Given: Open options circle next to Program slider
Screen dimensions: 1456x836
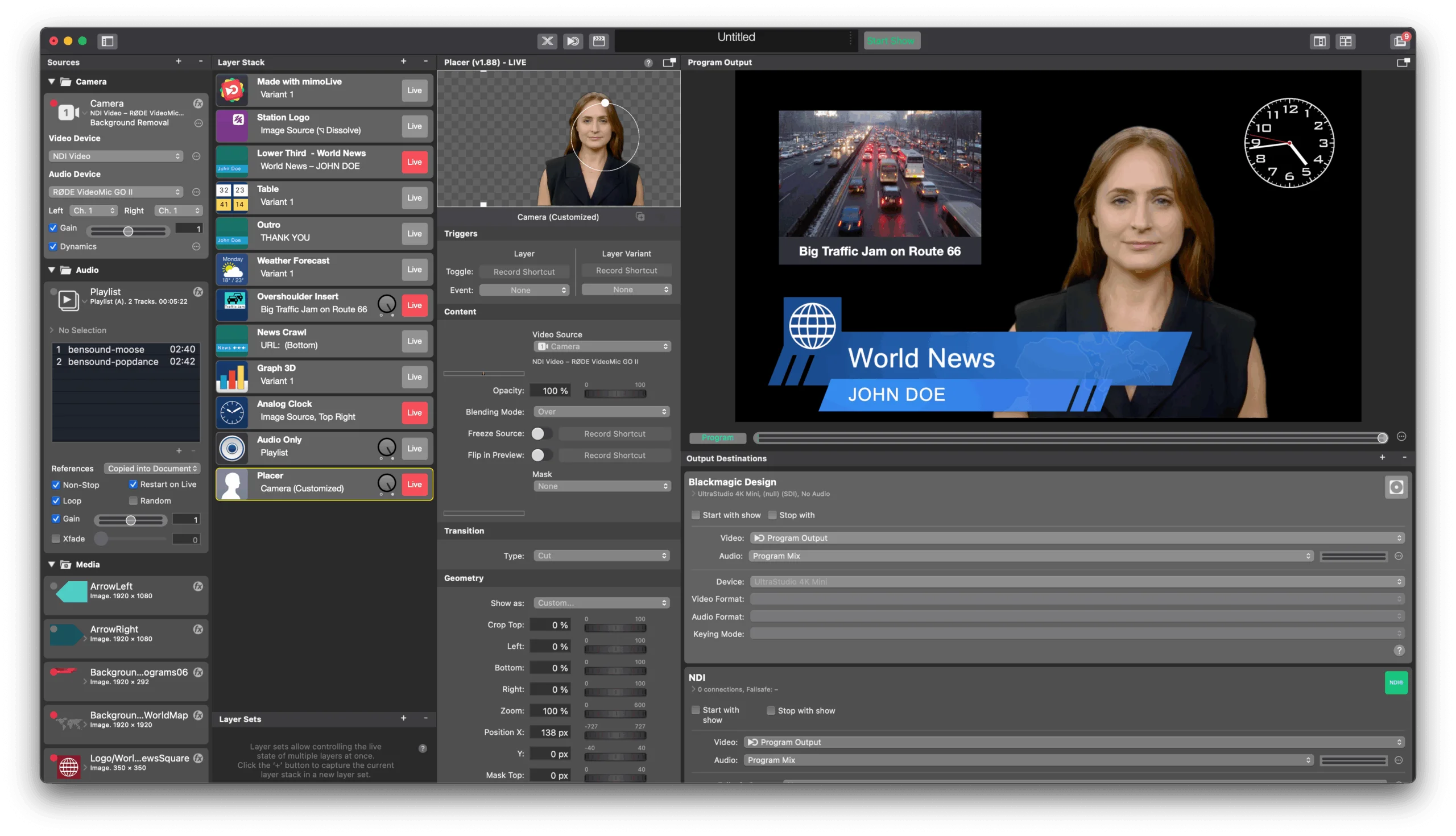Looking at the screenshot, I should pyautogui.click(x=1401, y=437).
